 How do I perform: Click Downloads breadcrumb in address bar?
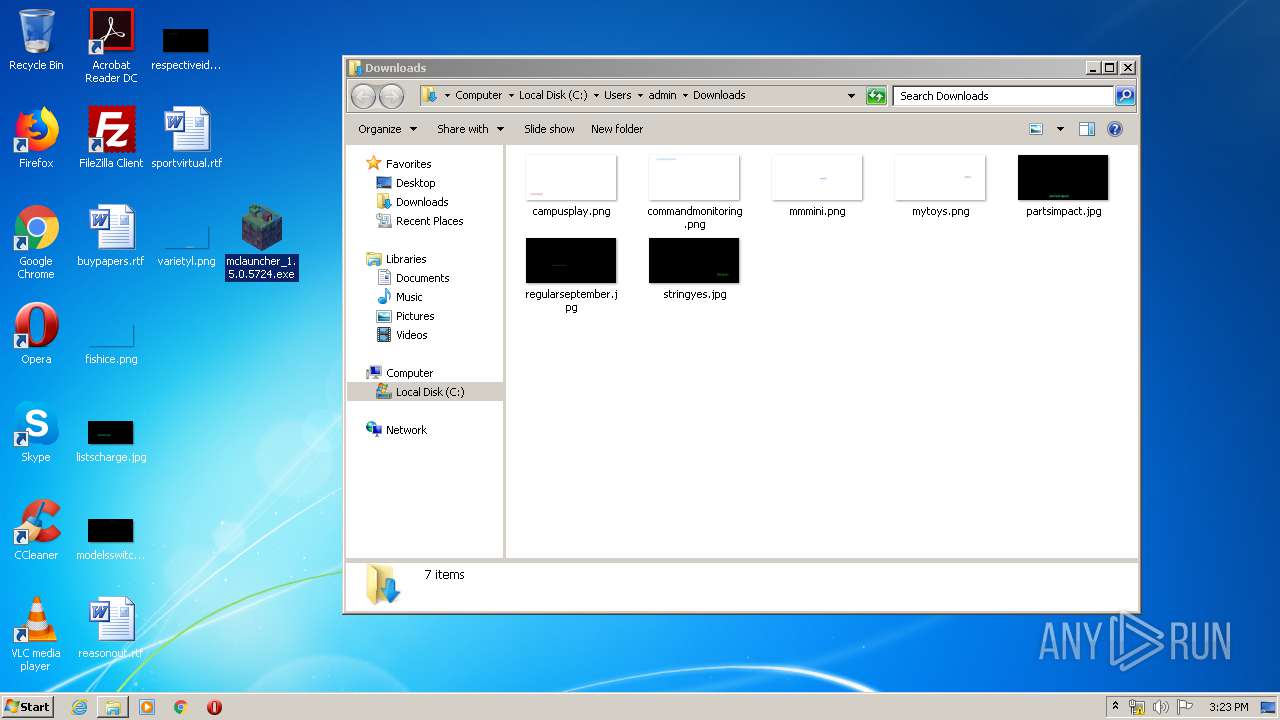point(719,96)
